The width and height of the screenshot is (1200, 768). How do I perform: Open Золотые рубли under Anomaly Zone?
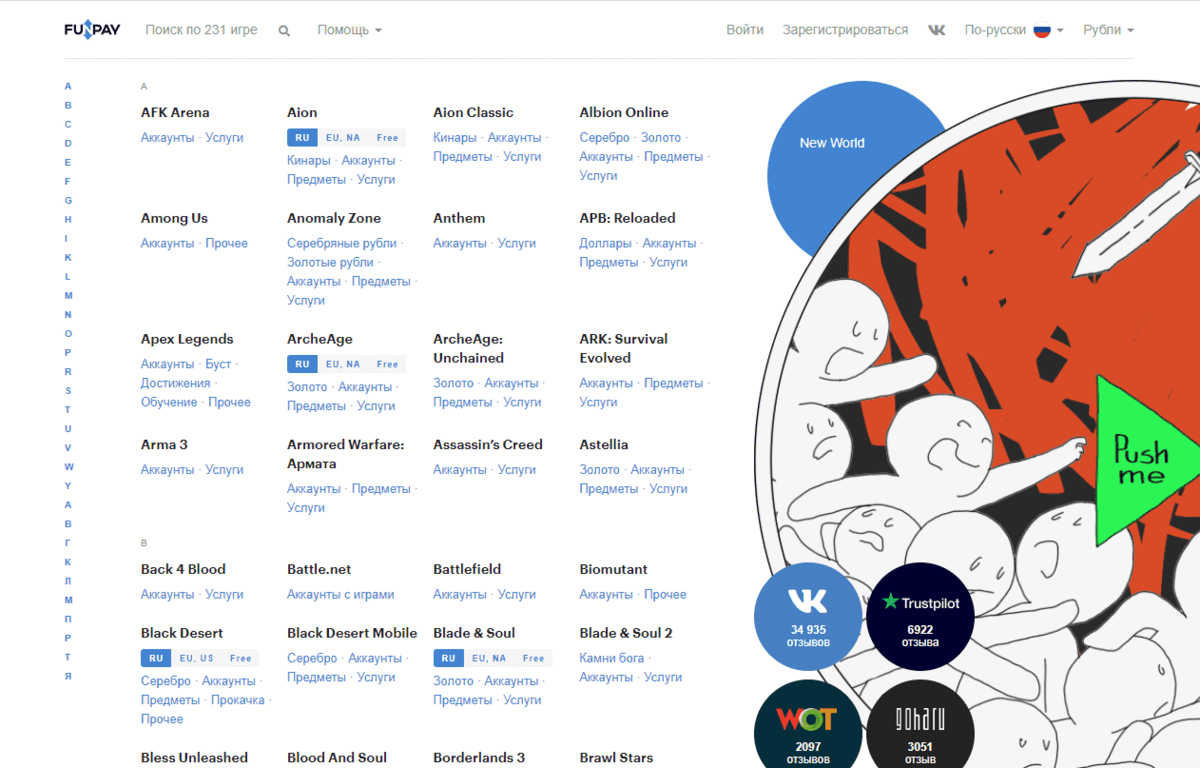click(x=330, y=262)
